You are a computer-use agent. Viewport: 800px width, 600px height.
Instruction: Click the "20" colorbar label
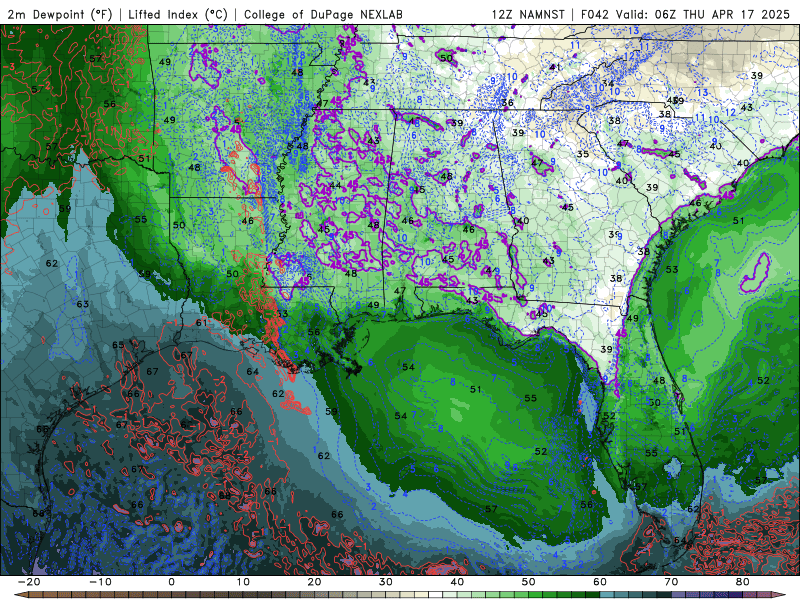314,582
